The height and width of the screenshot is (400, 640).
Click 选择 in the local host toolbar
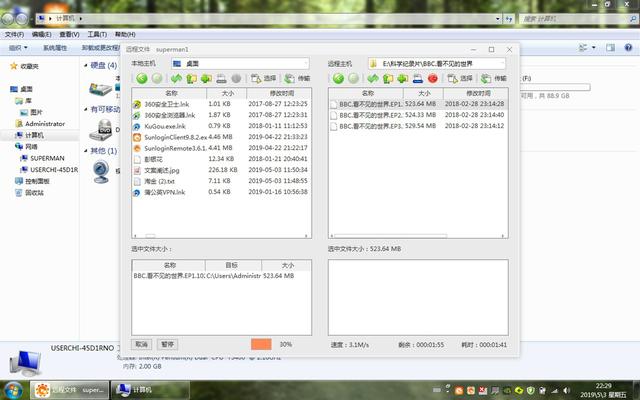click(263, 78)
